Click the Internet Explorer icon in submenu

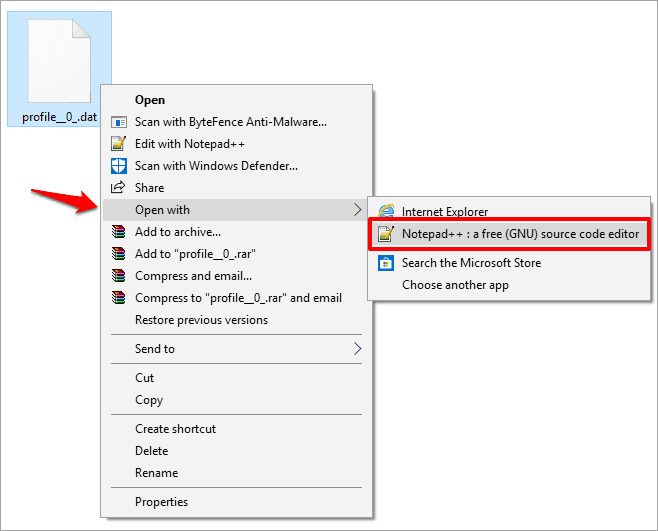point(385,212)
